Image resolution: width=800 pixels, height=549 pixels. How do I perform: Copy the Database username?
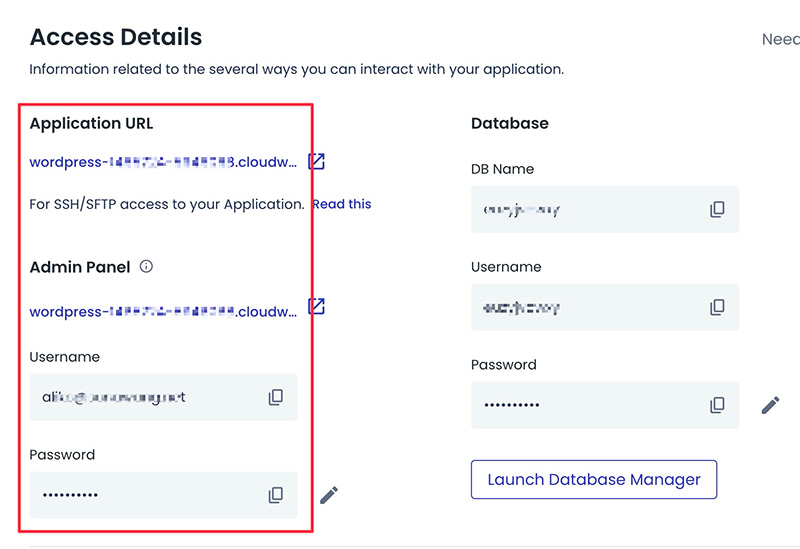(x=717, y=308)
